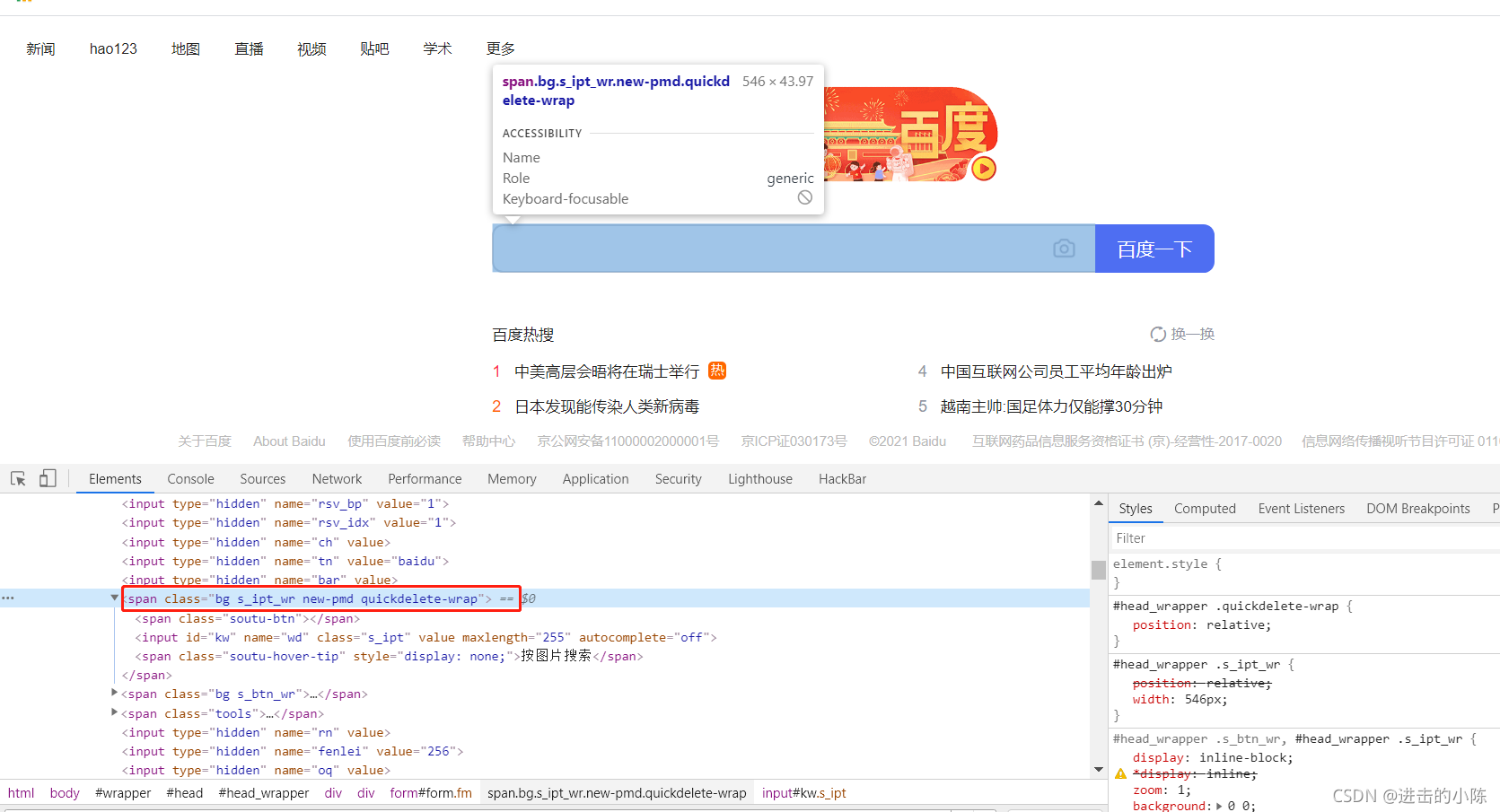Open the About Baidu footer link

point(289,441)
